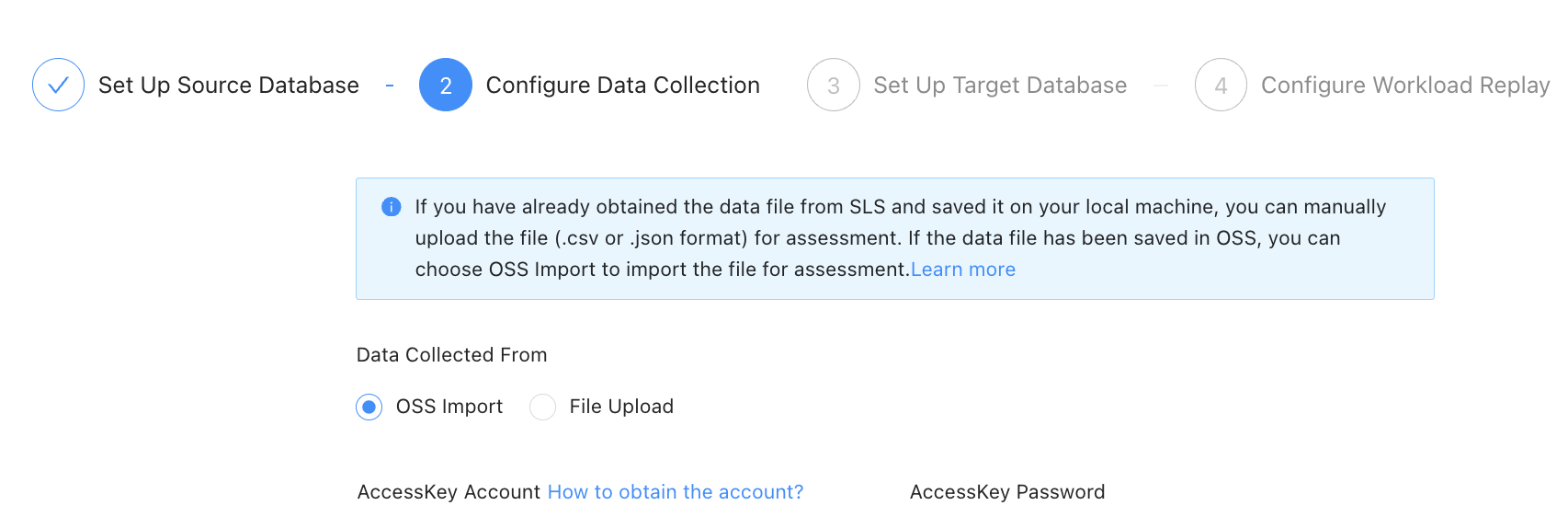Go to Set Up Source Database step
The image size is (1568, 517).
229,85
